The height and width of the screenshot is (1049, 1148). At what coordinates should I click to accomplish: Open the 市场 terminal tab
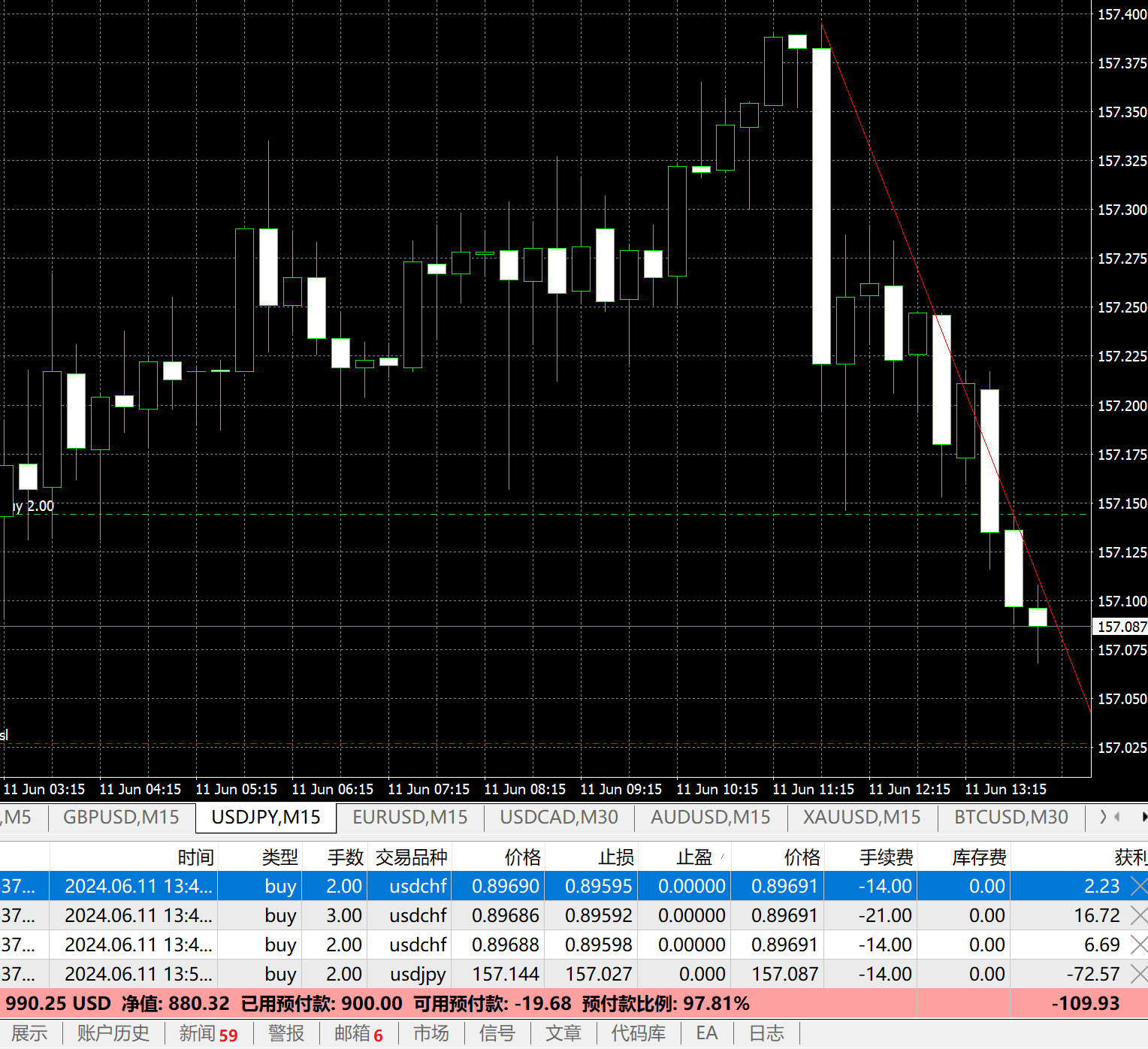pos(431,1033)
